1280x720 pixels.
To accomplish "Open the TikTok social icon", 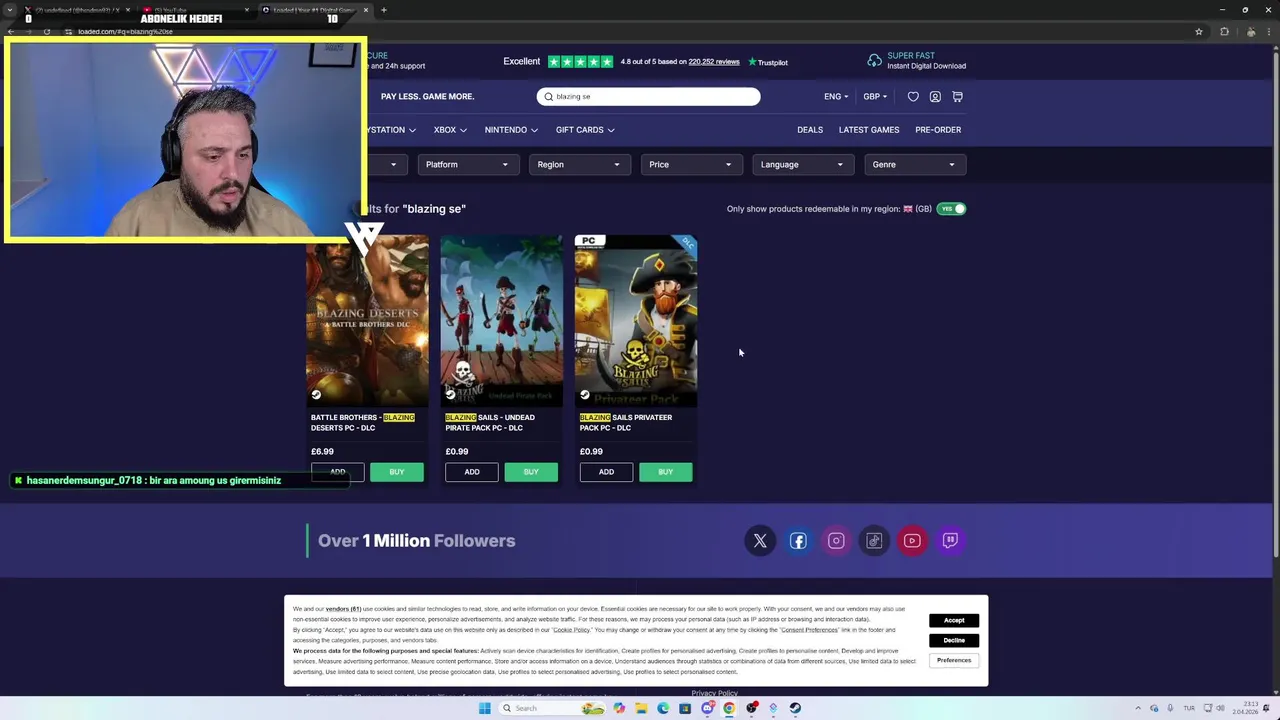I will [874, 541].
